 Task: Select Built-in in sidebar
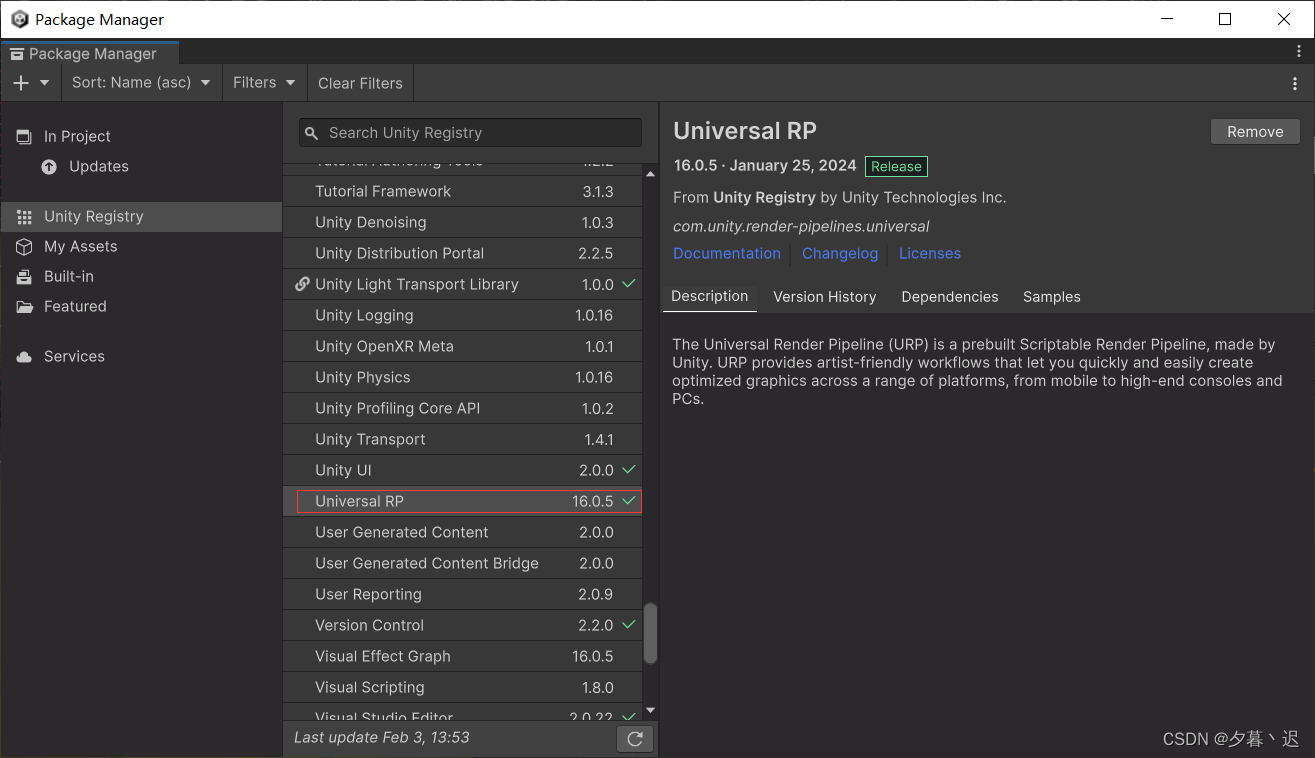pyautogui.click(x=141, y=276)
